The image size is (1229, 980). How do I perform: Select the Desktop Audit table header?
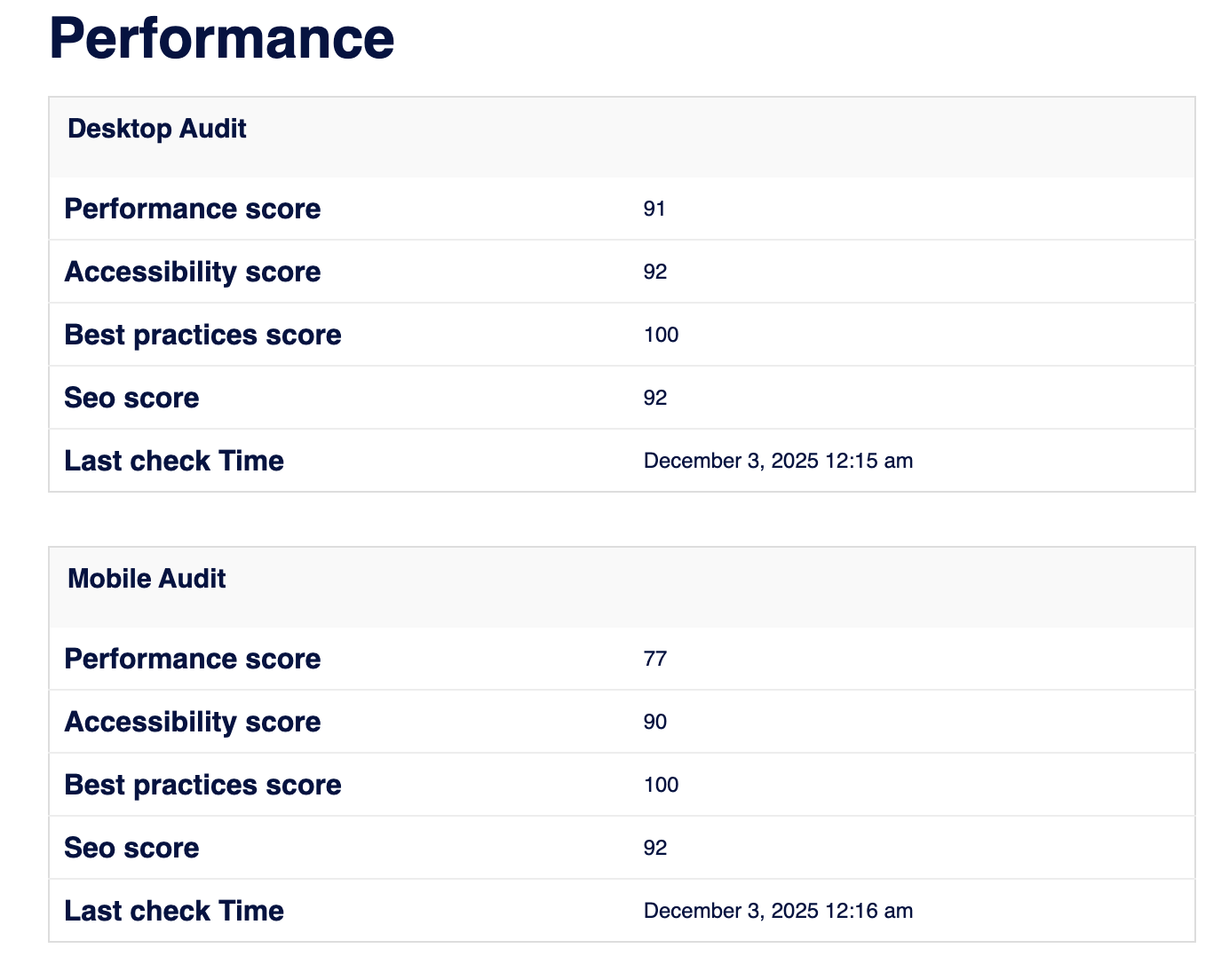157,130
